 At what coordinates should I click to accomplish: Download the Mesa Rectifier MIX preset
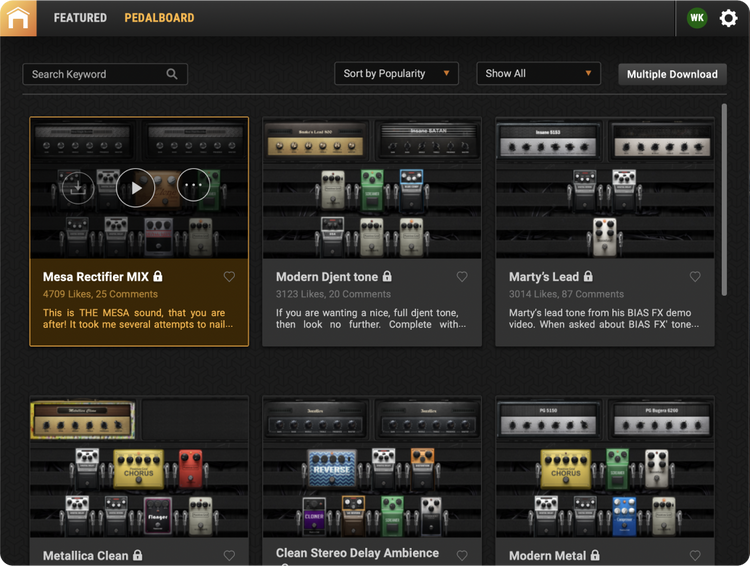(77, 186)
